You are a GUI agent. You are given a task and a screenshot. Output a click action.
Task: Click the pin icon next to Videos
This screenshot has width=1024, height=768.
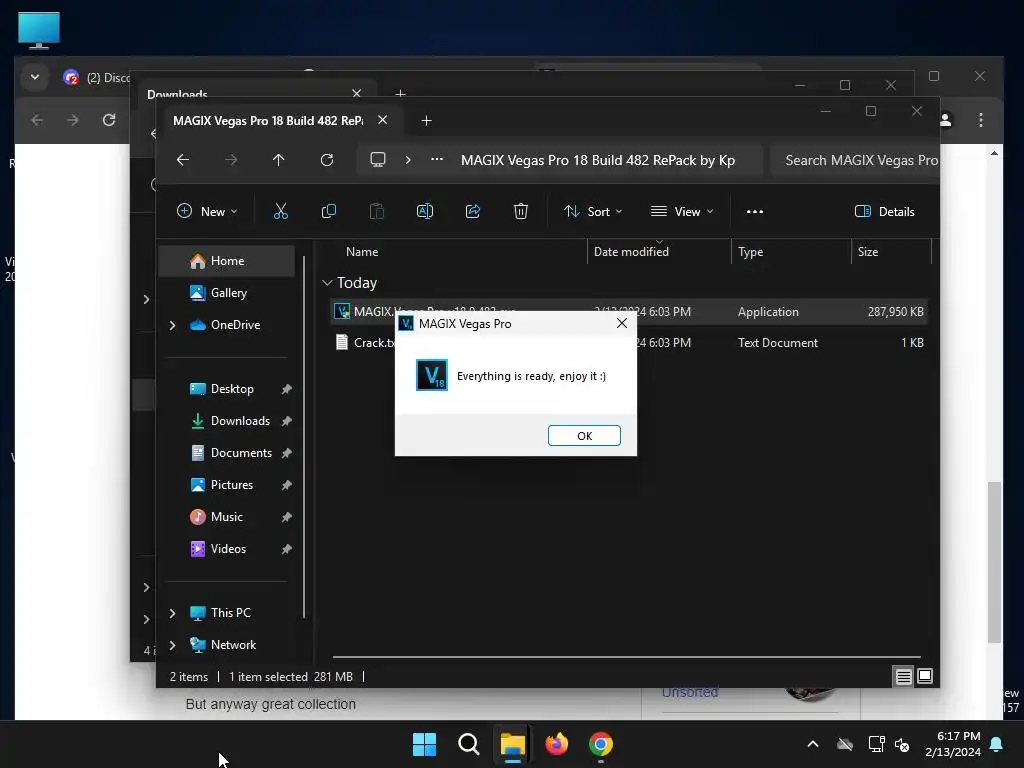(x=286, y=549)
